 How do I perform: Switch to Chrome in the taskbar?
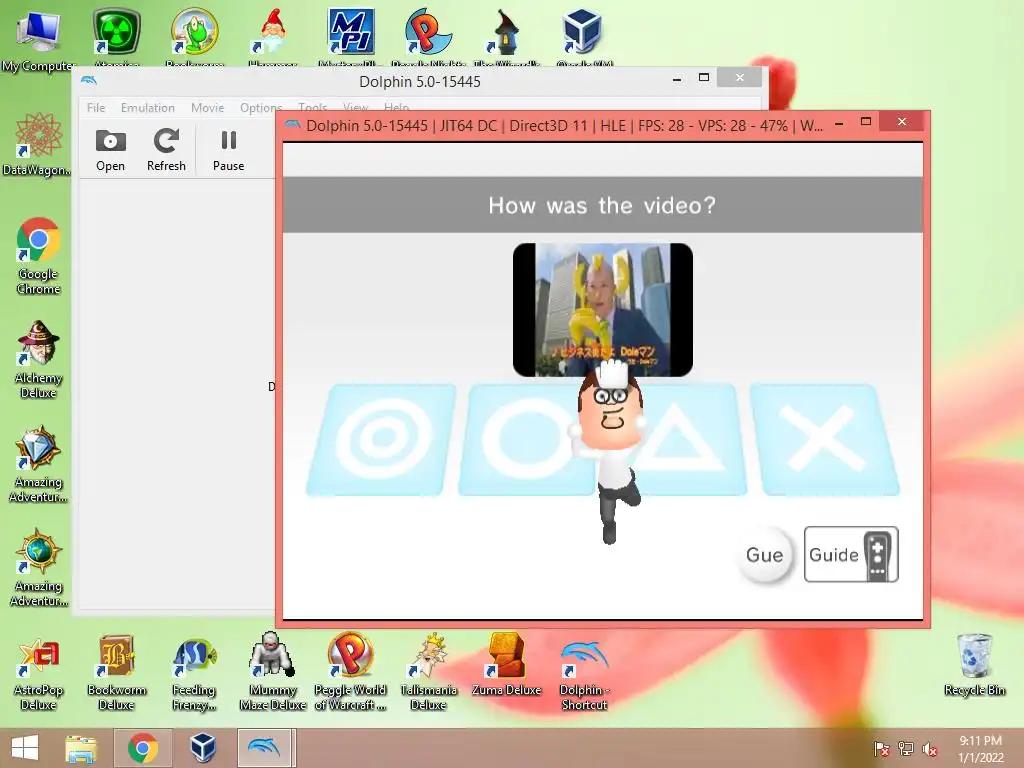click(143, 748)
